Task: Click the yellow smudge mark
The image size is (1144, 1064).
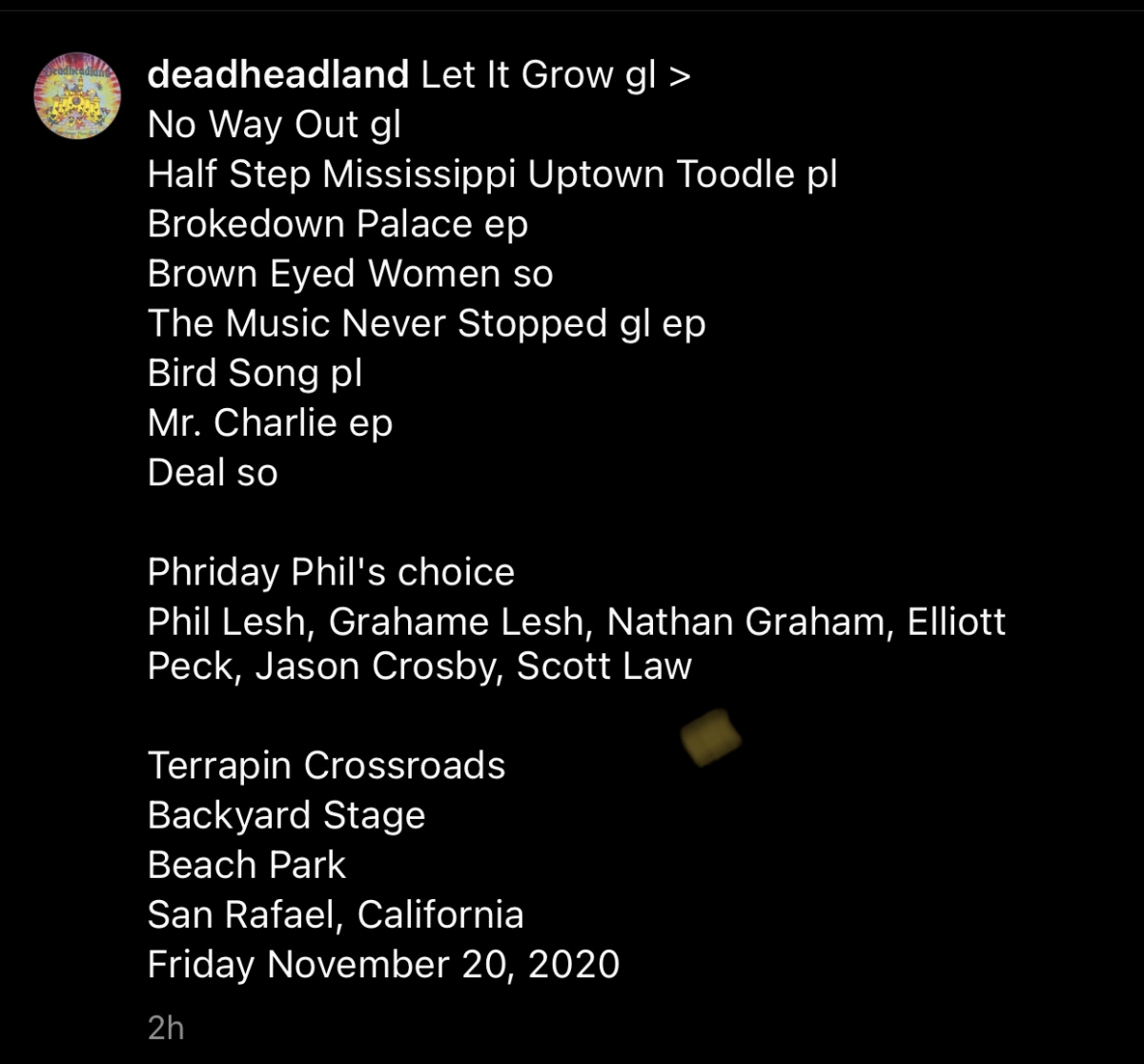Action: click(x=711, y=738)
